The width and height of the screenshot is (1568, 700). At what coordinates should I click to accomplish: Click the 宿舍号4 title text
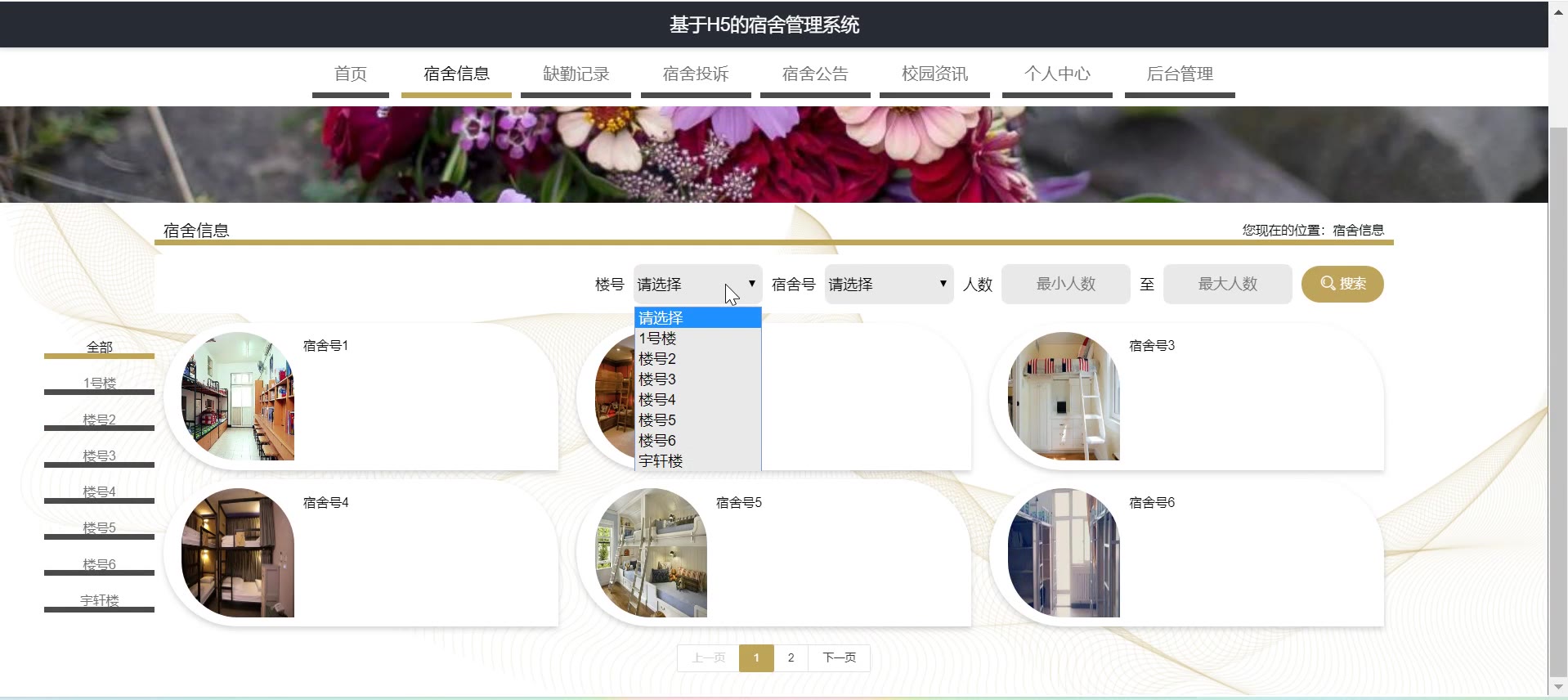[325, 503]
